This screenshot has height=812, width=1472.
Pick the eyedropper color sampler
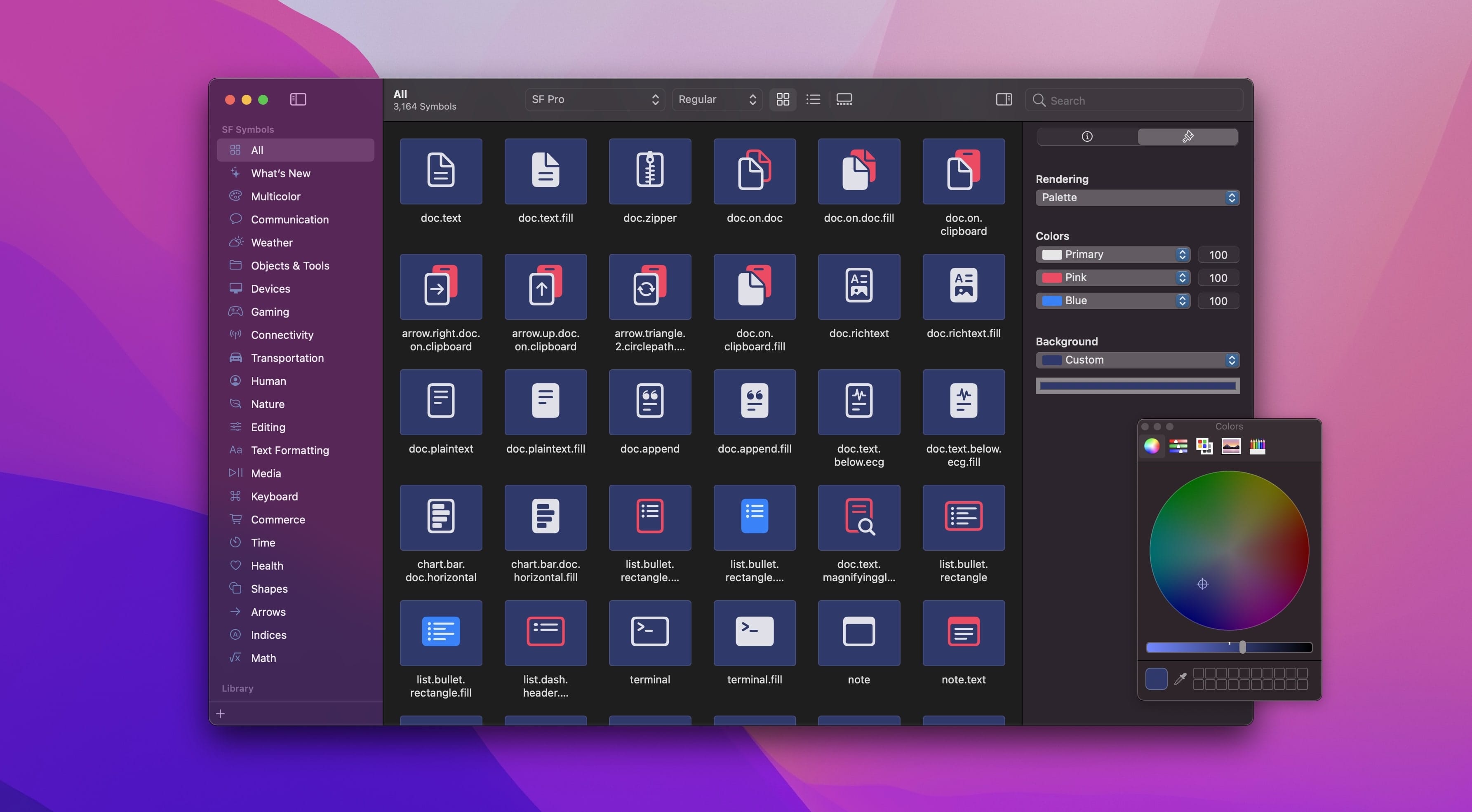point(1180,679)
